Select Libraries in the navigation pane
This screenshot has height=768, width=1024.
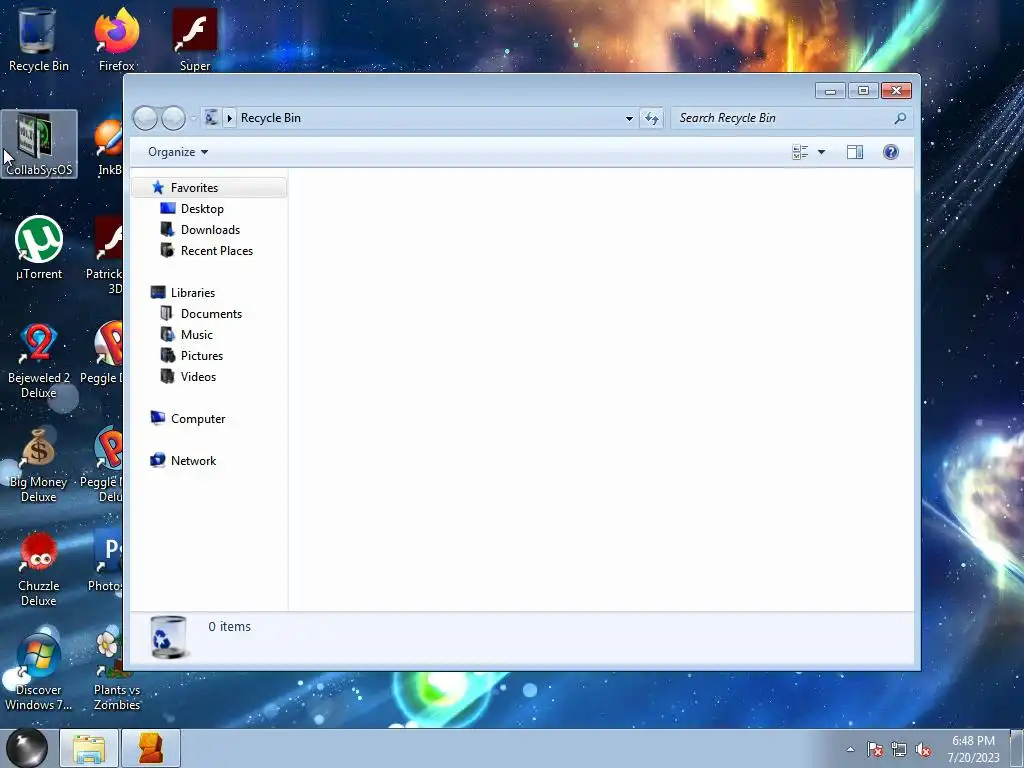[193, 293]
